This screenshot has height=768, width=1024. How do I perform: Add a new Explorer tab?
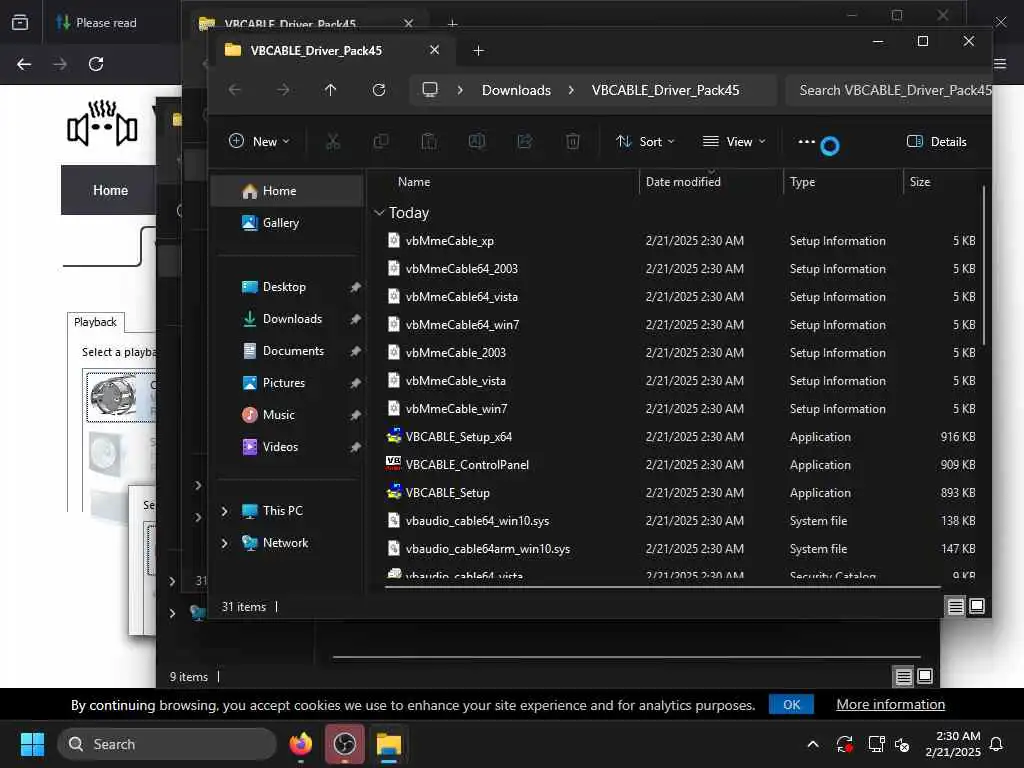[x=478, y=50]
